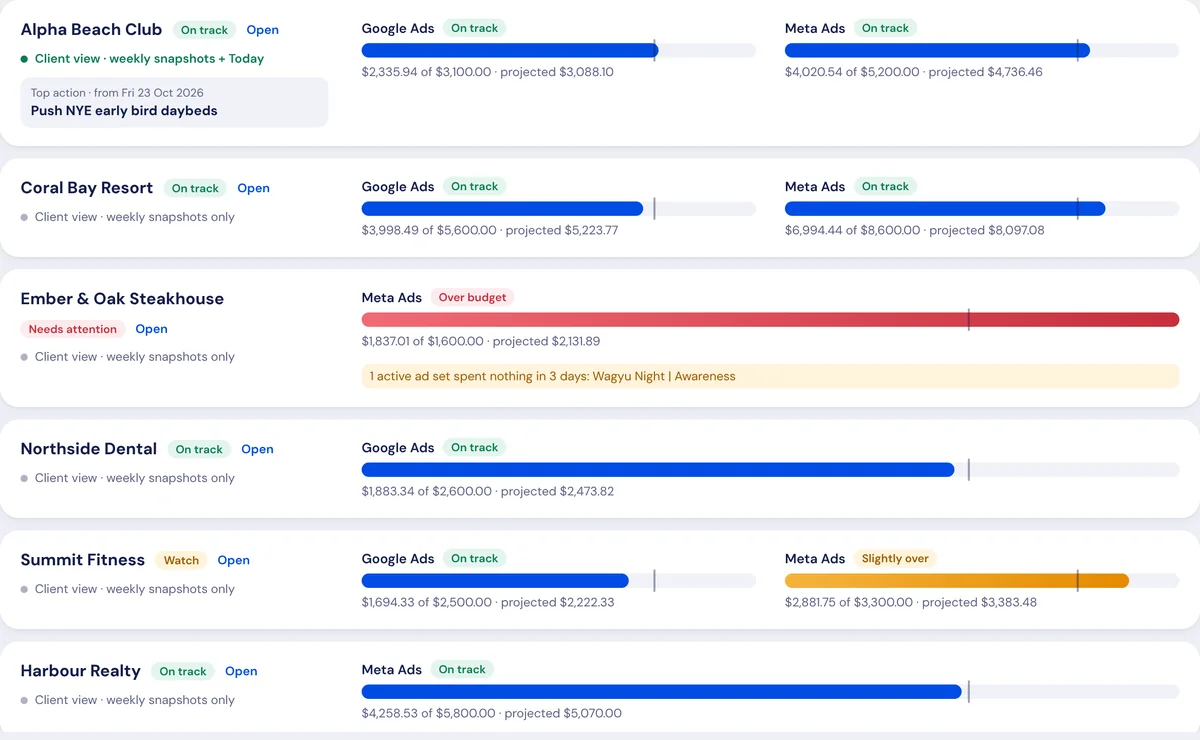Screen dimensions: 1200x740
Task: Click '$6,994.44 of $8,600.00' spend text
Action: pyautogui.click(x=852, y=230)
